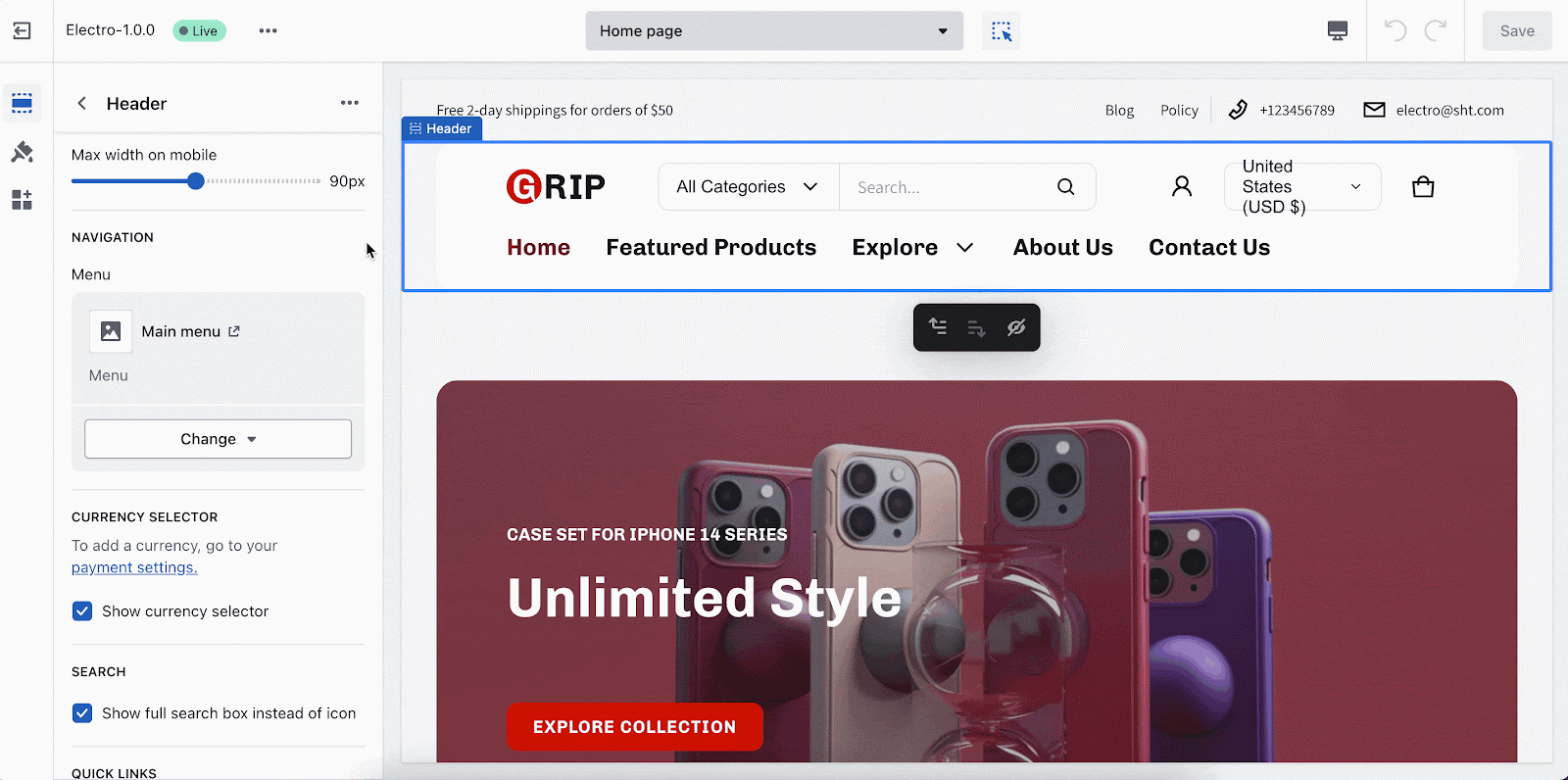Uncheck Show currency selector
Viewport: 1568px width, 780px height.
[82, 611]
